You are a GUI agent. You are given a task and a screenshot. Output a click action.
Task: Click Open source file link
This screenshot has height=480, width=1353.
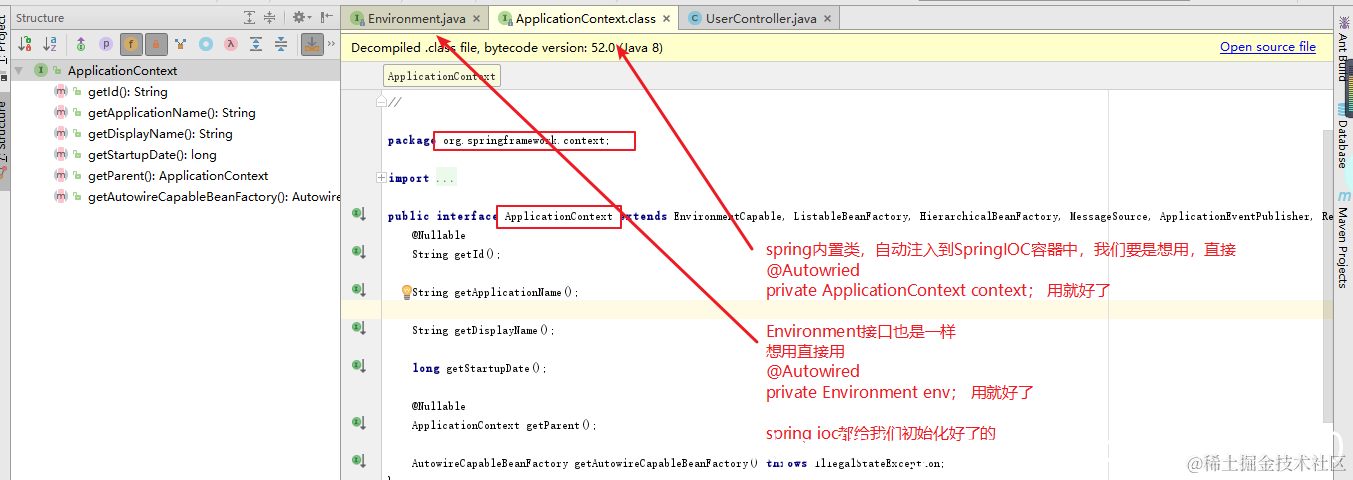1268,47
